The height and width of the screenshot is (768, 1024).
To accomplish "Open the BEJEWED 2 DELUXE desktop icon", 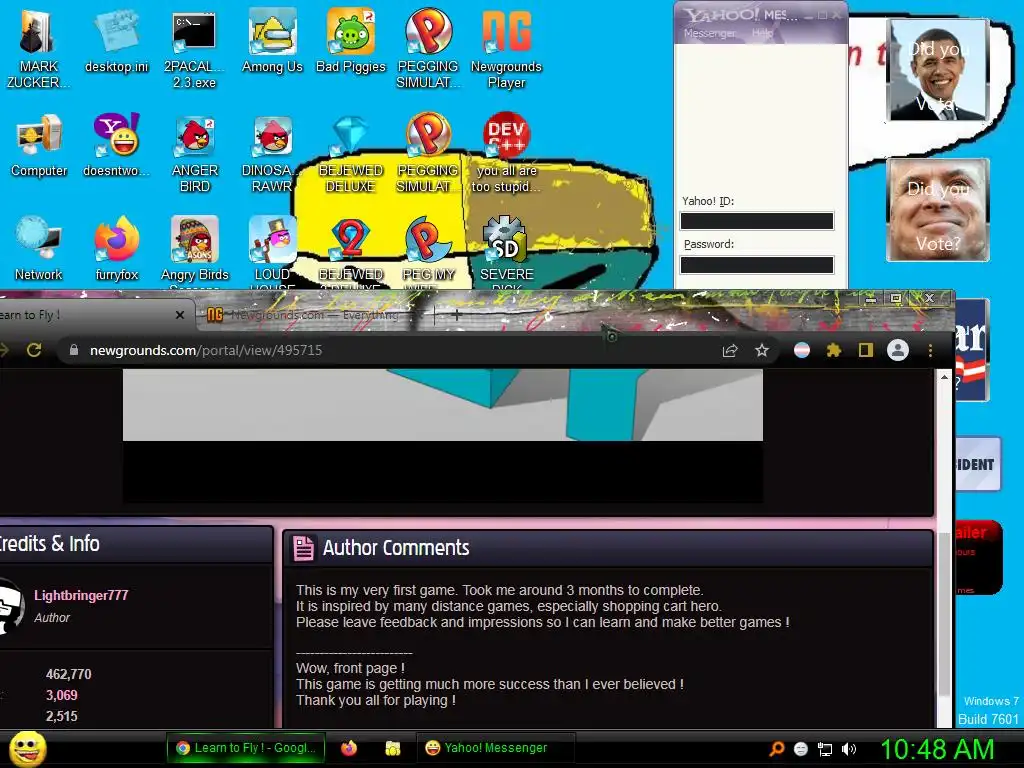I will tap(351, 251).
